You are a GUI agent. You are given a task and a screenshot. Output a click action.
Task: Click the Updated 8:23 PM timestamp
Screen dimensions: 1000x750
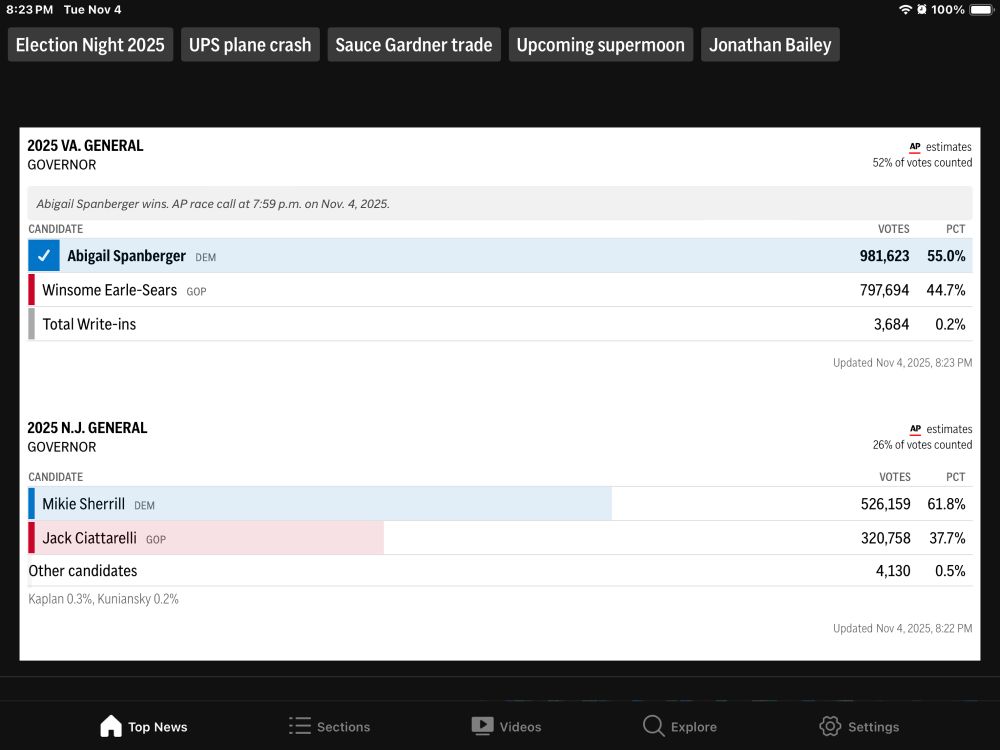902,363
